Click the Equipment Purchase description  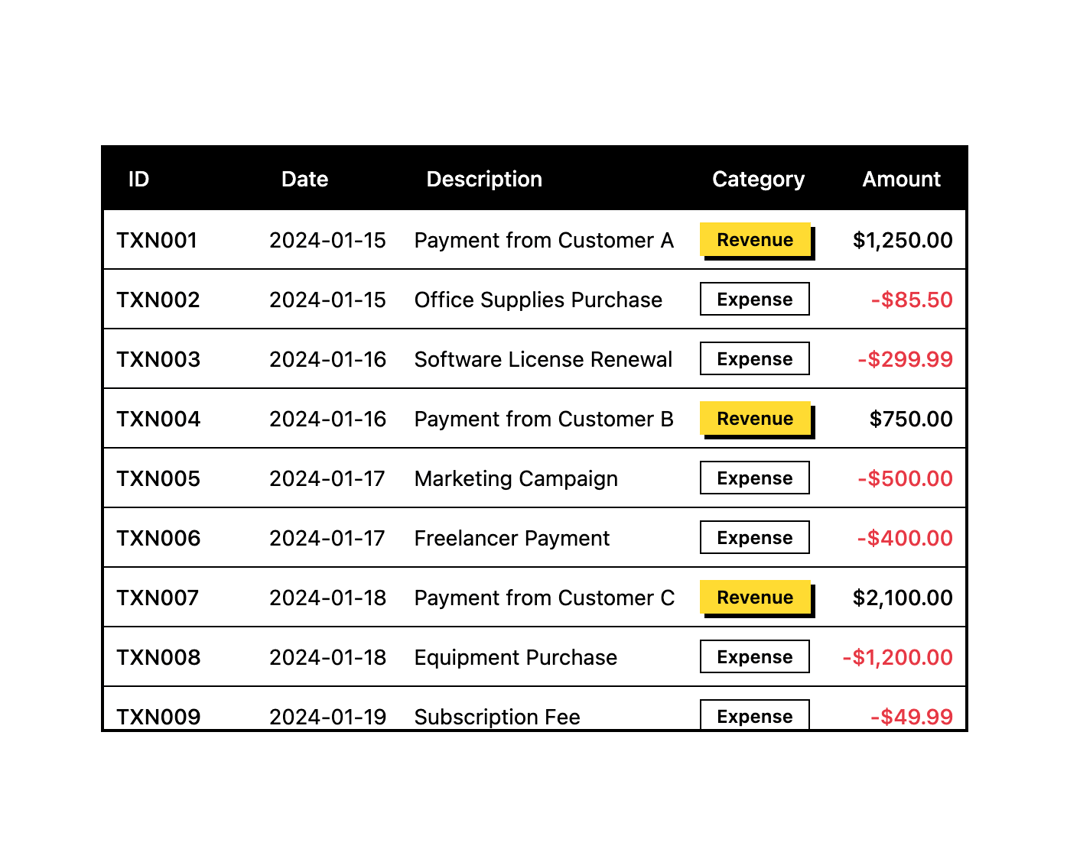point(516,657)
